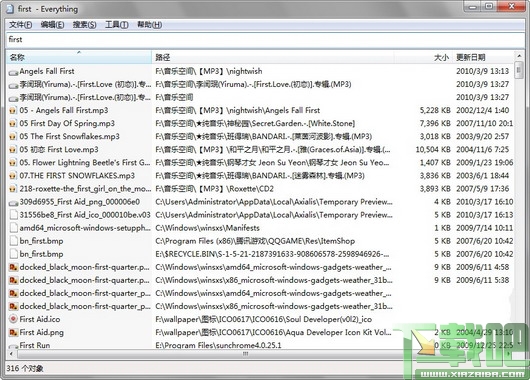Open the 编辑(E) menu

coord(52,25)
